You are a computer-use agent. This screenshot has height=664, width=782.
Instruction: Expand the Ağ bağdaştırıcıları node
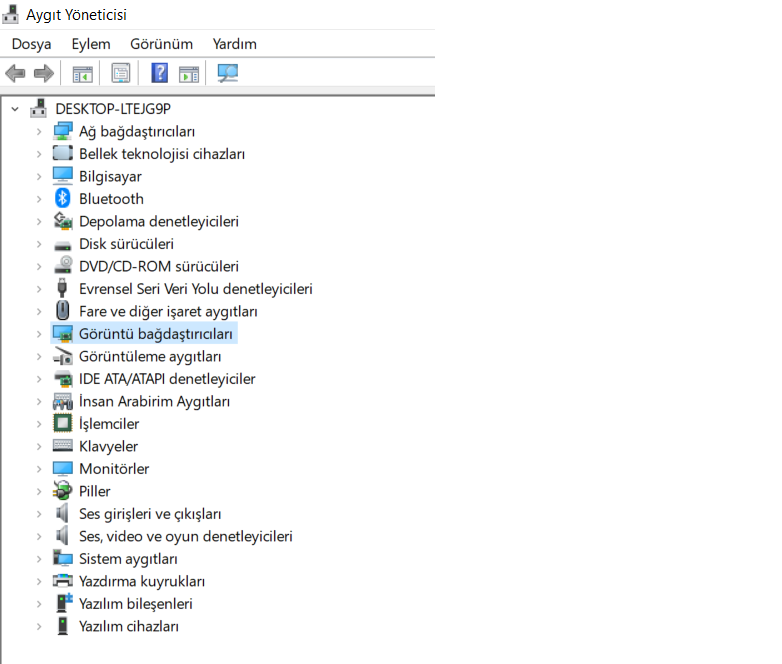[x=39, y=132]
